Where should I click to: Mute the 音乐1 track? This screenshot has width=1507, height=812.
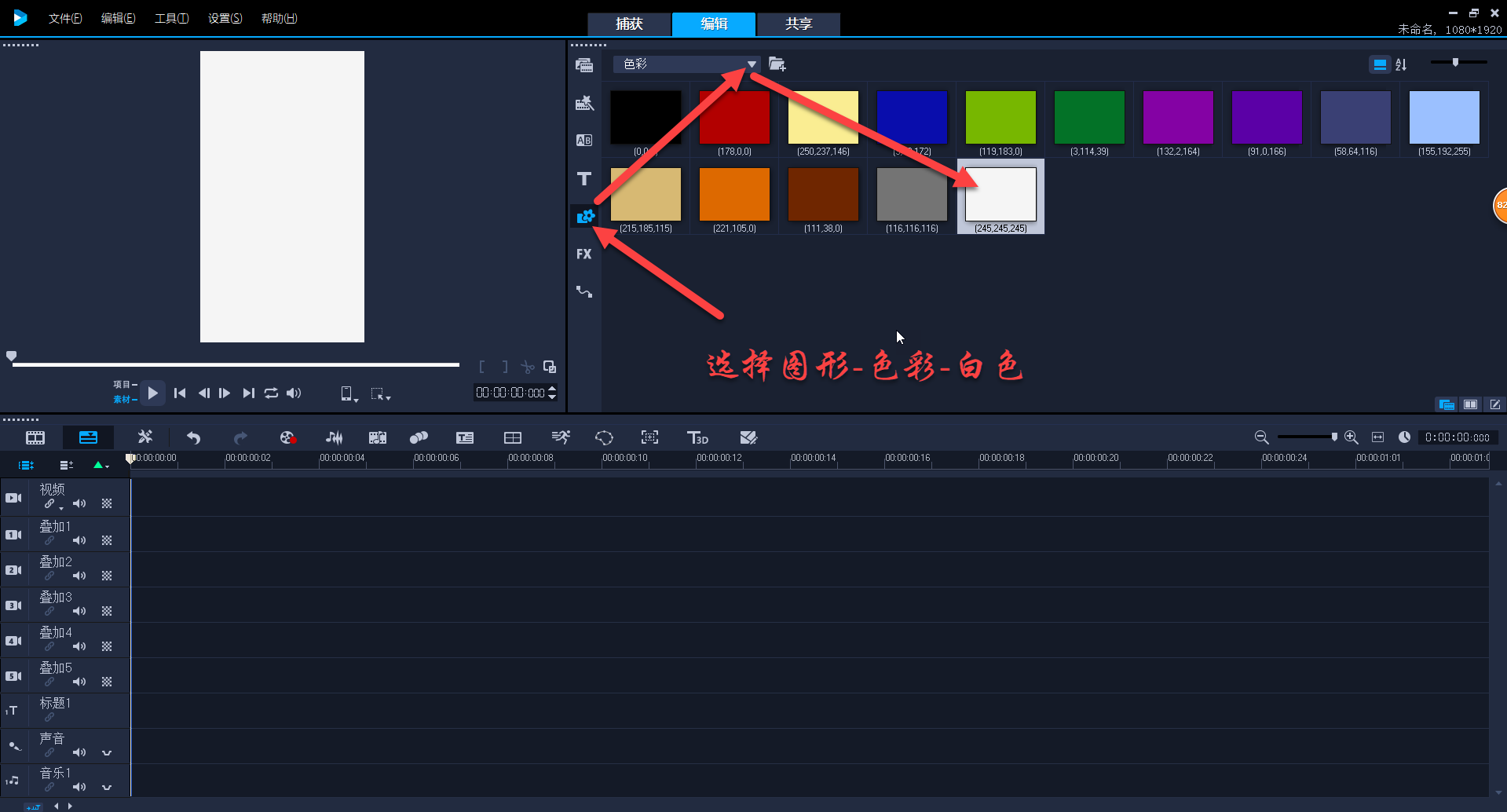(79, 787)
